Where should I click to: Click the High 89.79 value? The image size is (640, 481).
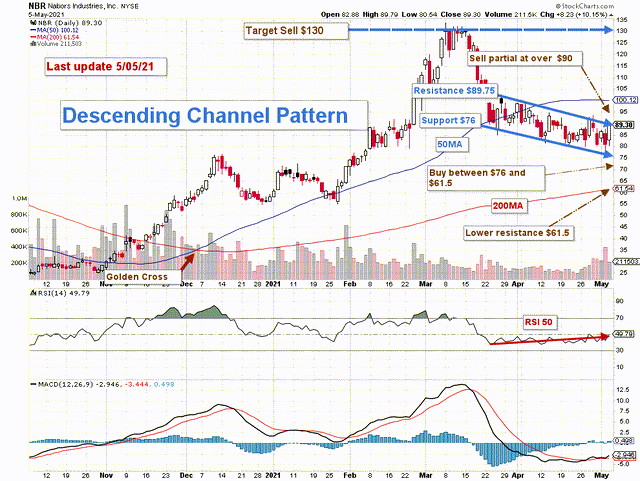point(379,14)
